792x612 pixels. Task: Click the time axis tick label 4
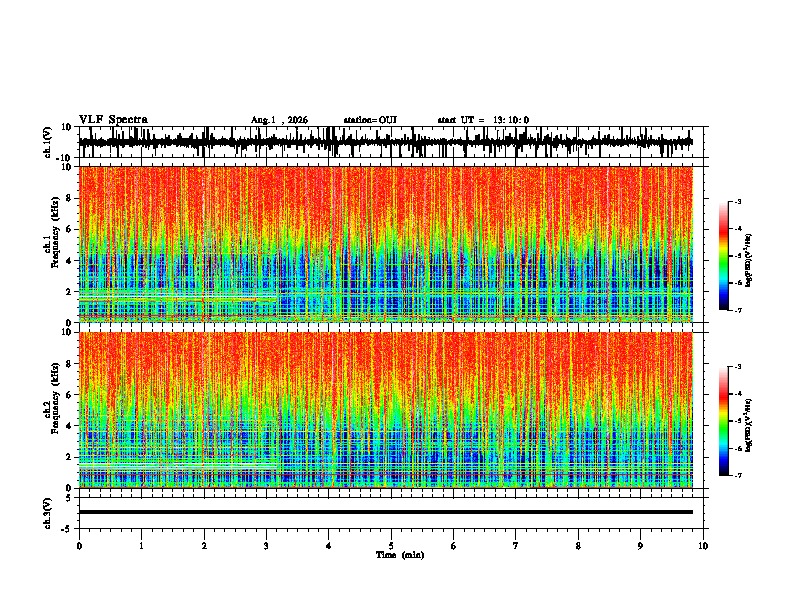pyautogui.click(x=328, y=546)
